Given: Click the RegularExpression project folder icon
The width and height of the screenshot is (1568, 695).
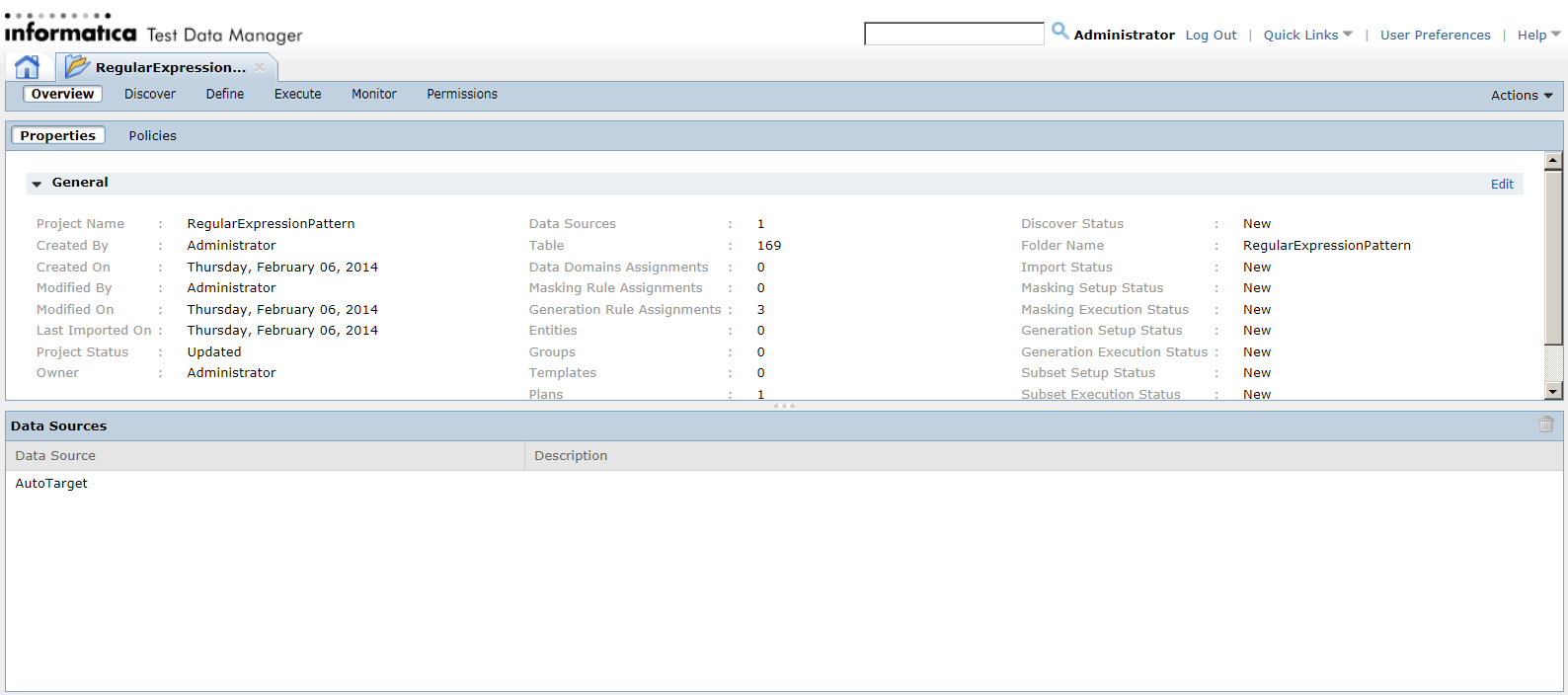Looking at the screenshot, I should [77, 66].
